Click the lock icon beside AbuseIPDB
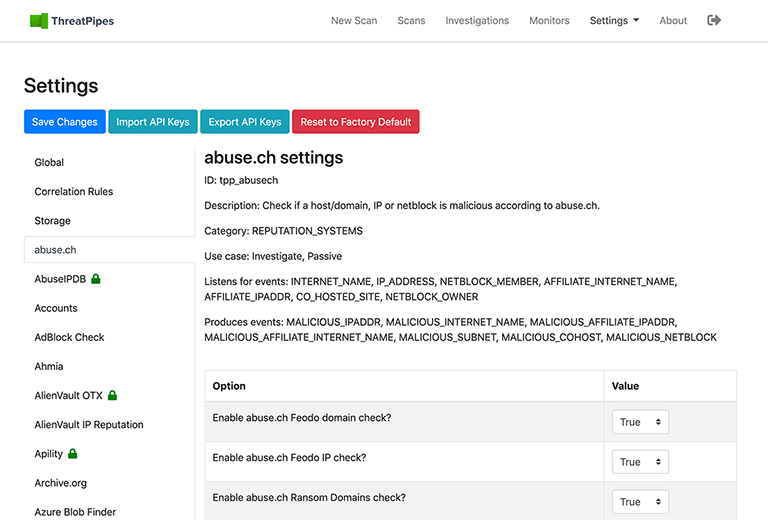 point(96,279)
